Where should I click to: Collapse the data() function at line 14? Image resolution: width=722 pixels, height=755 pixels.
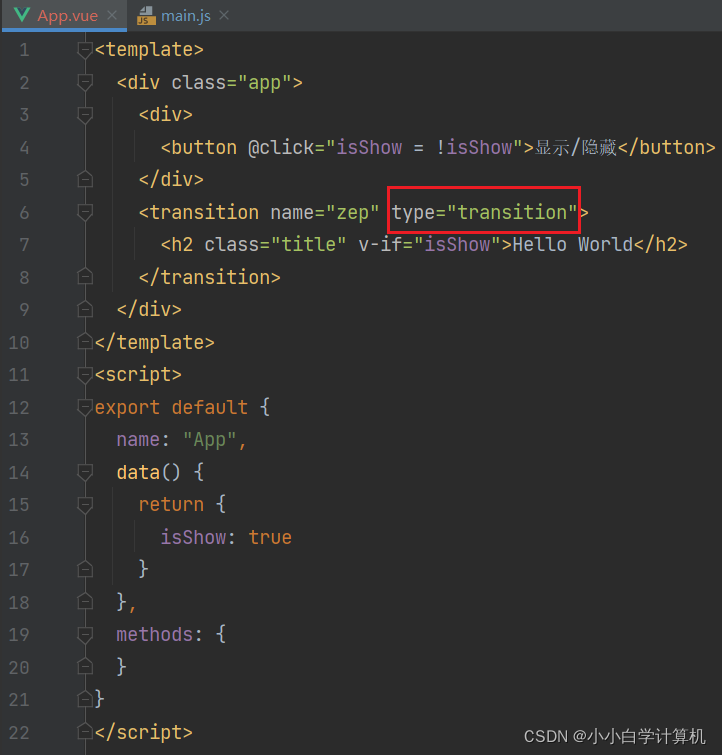click(85, 472)
